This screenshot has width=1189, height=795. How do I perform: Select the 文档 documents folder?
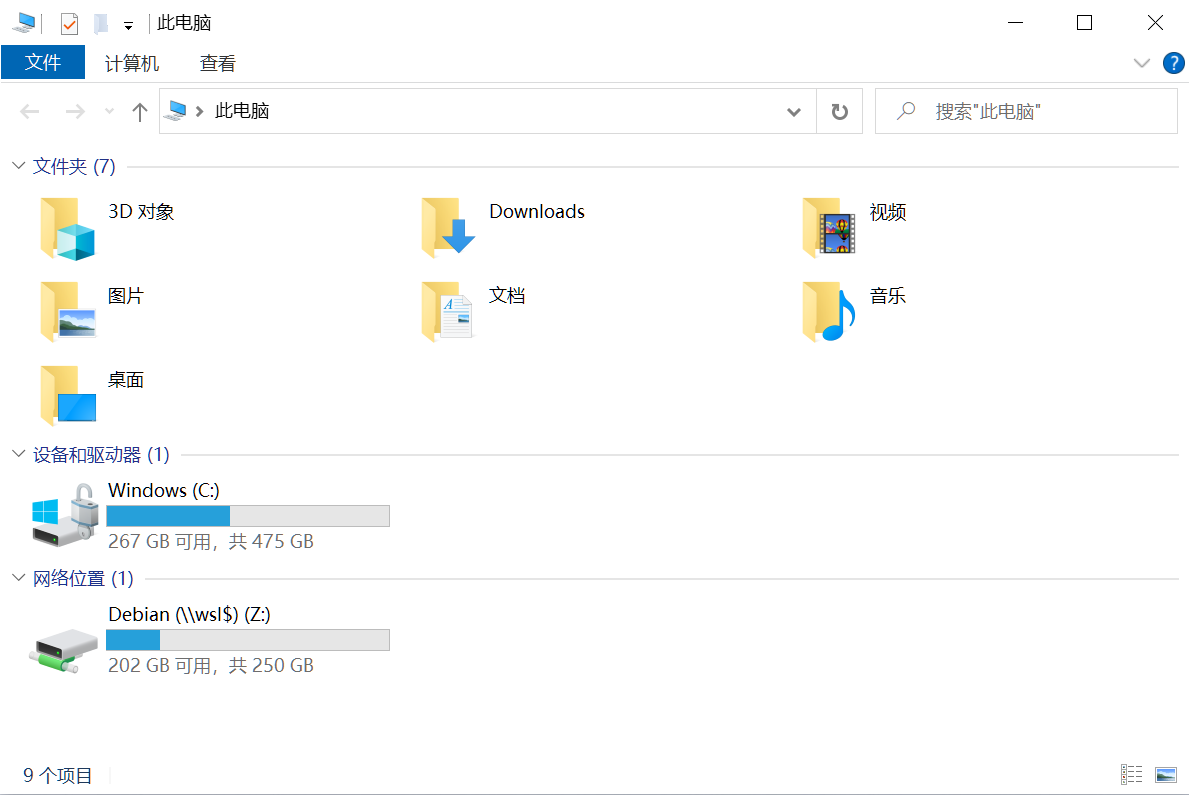coord(448,311)
